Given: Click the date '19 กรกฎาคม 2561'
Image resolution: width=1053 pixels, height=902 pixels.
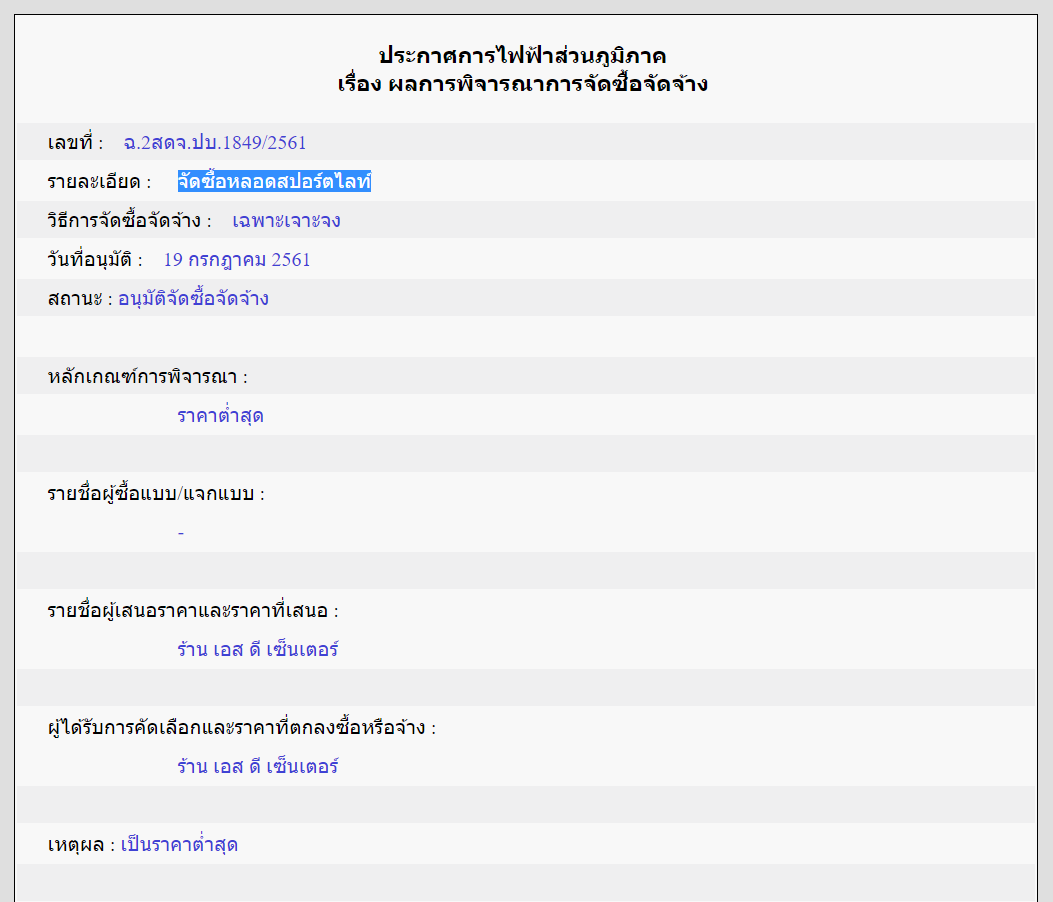Looking at the screenshot, I should 237,259.
